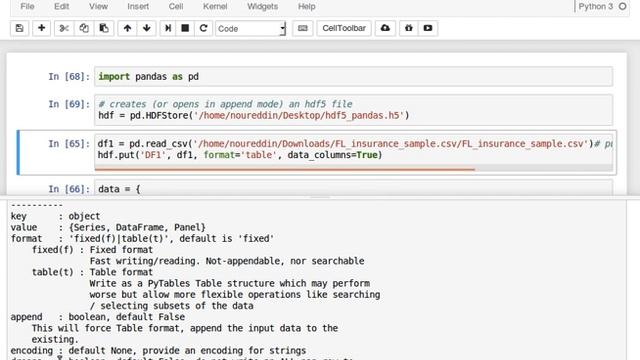Open the command palette keyboard icon
Viewport: 640px width, 360px height.
click(302, 28)
